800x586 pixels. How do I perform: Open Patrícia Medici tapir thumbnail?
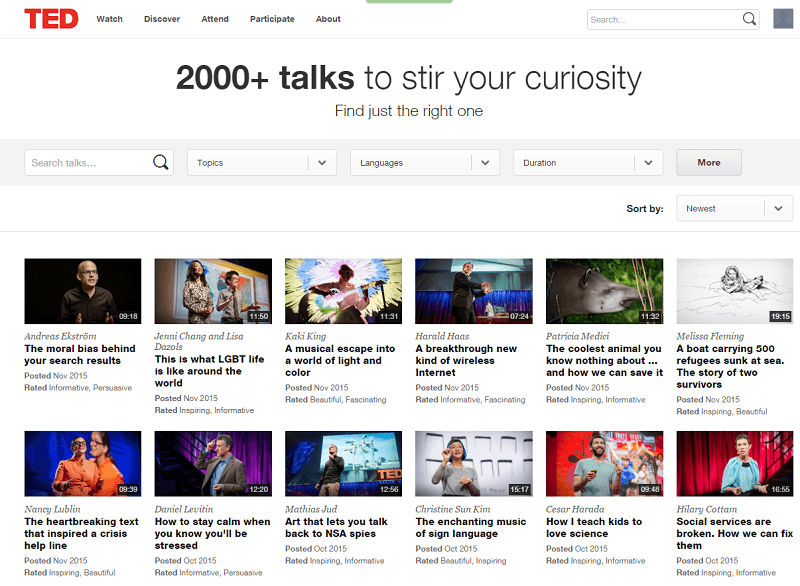click(605, 291)
